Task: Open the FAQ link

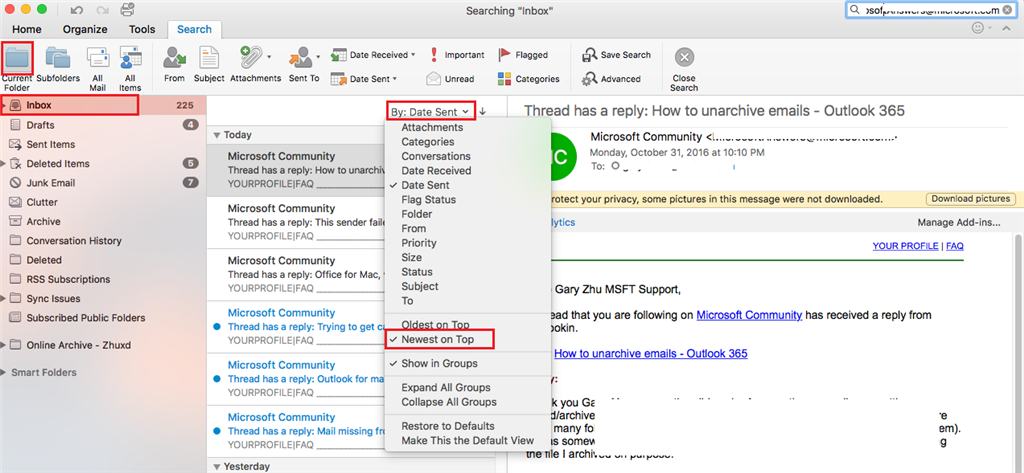Action: [x=955, y=246]
